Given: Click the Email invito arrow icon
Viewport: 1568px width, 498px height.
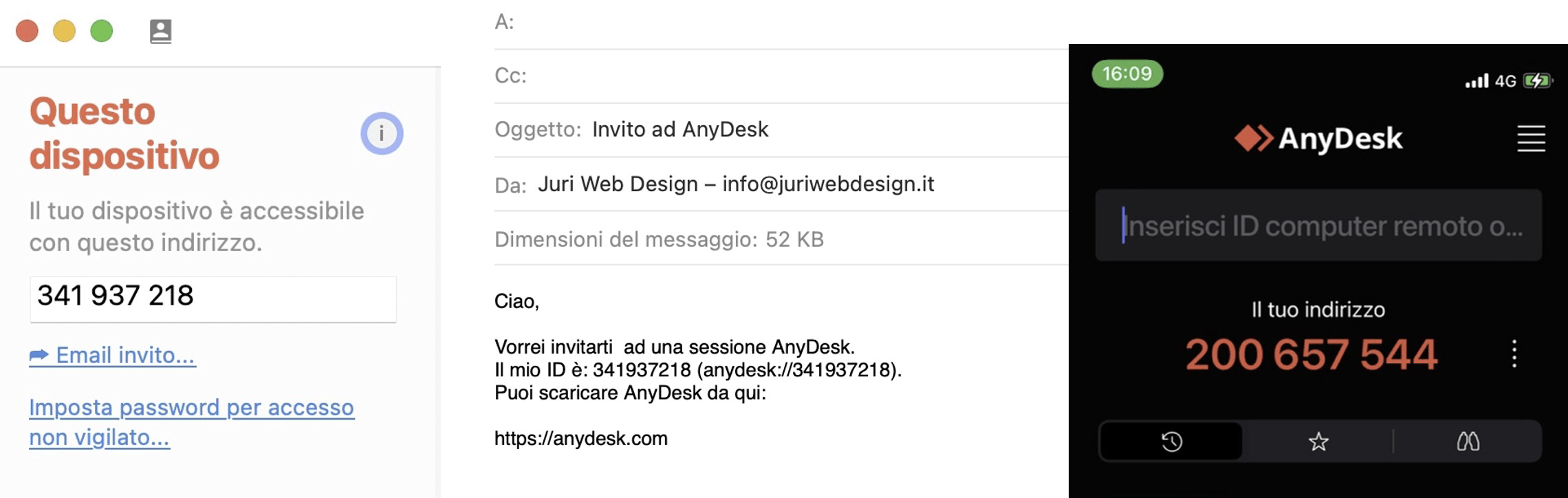Looking at the screenshot, I should pos(39,355).
